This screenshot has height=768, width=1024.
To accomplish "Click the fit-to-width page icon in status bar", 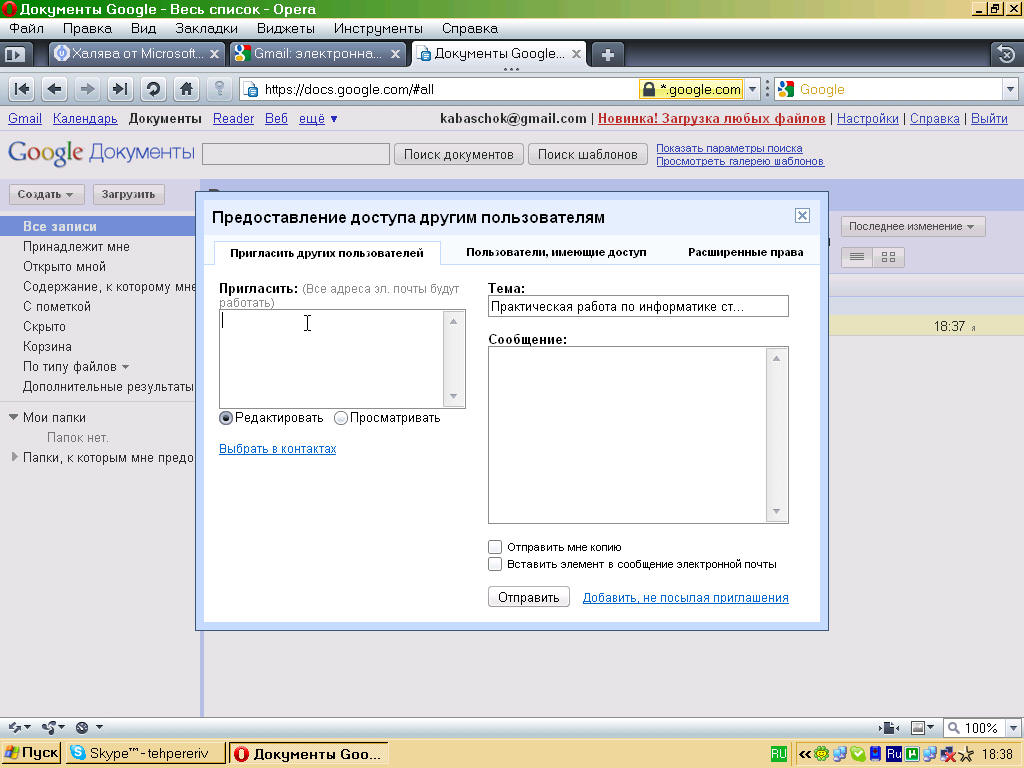I will point(889,728).
